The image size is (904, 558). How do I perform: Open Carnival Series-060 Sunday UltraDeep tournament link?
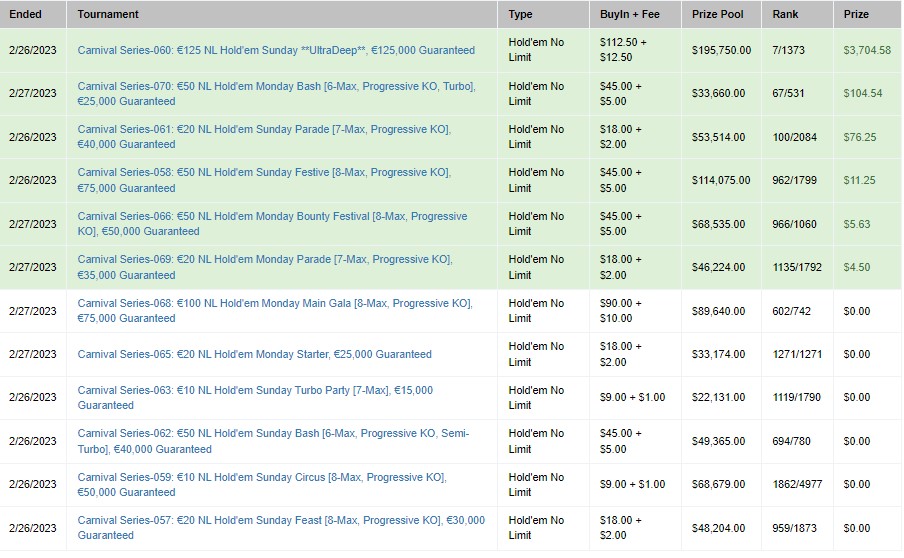(276, 50)
